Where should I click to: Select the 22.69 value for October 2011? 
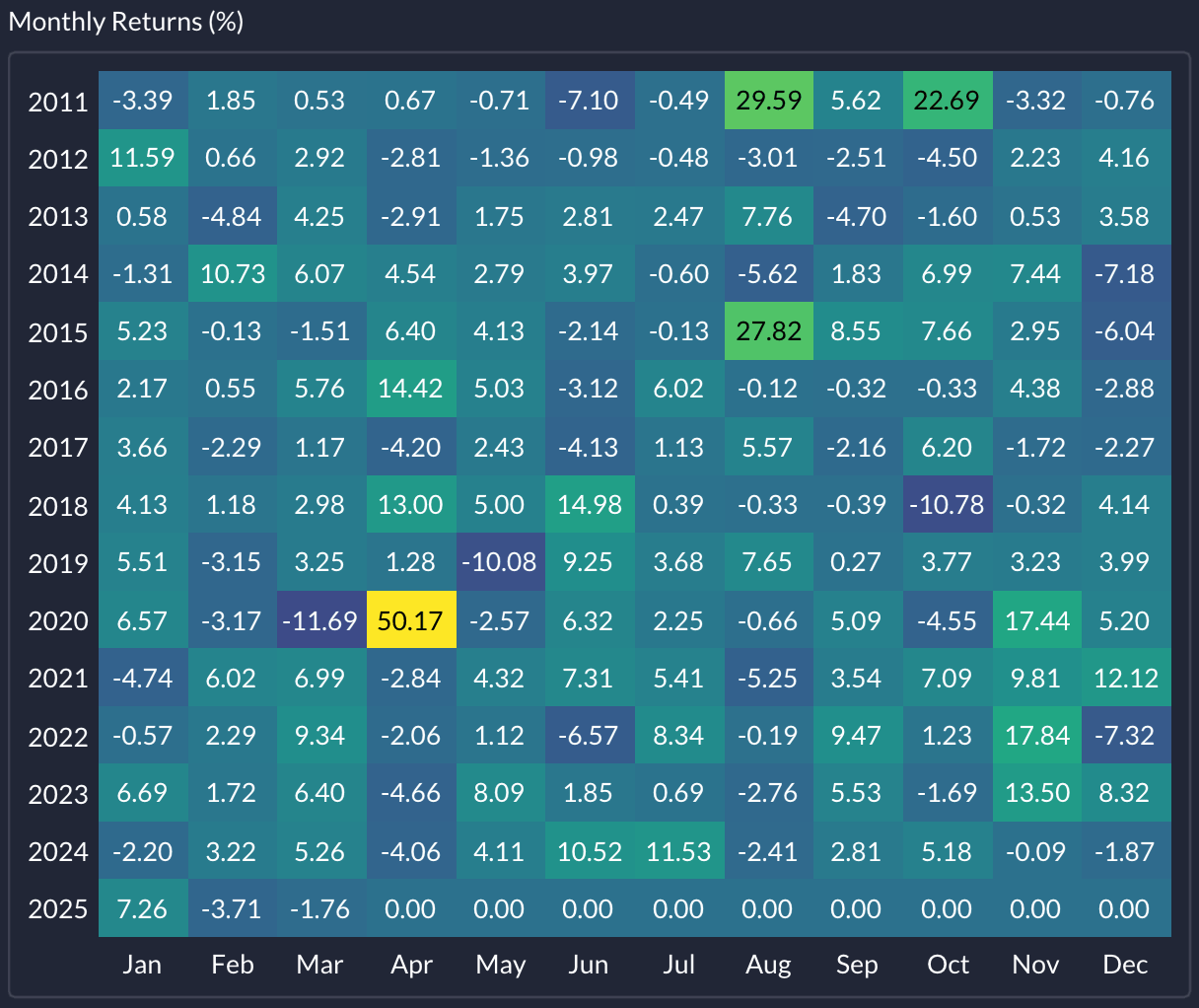tap(947, 101)
